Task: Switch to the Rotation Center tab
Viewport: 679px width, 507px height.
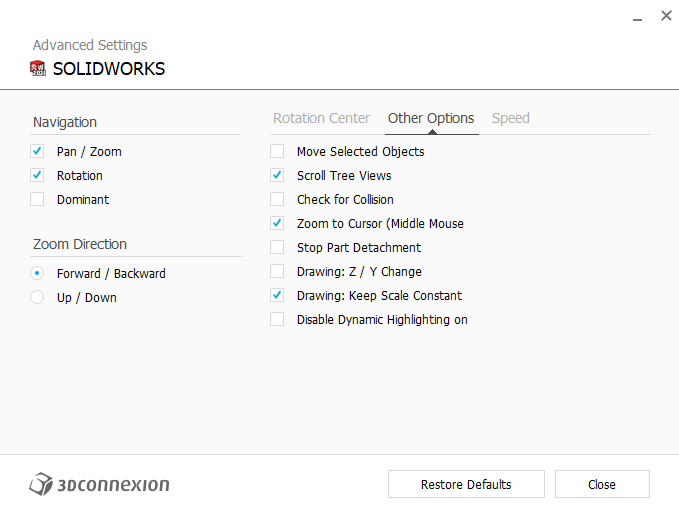Action: point(321,118)
